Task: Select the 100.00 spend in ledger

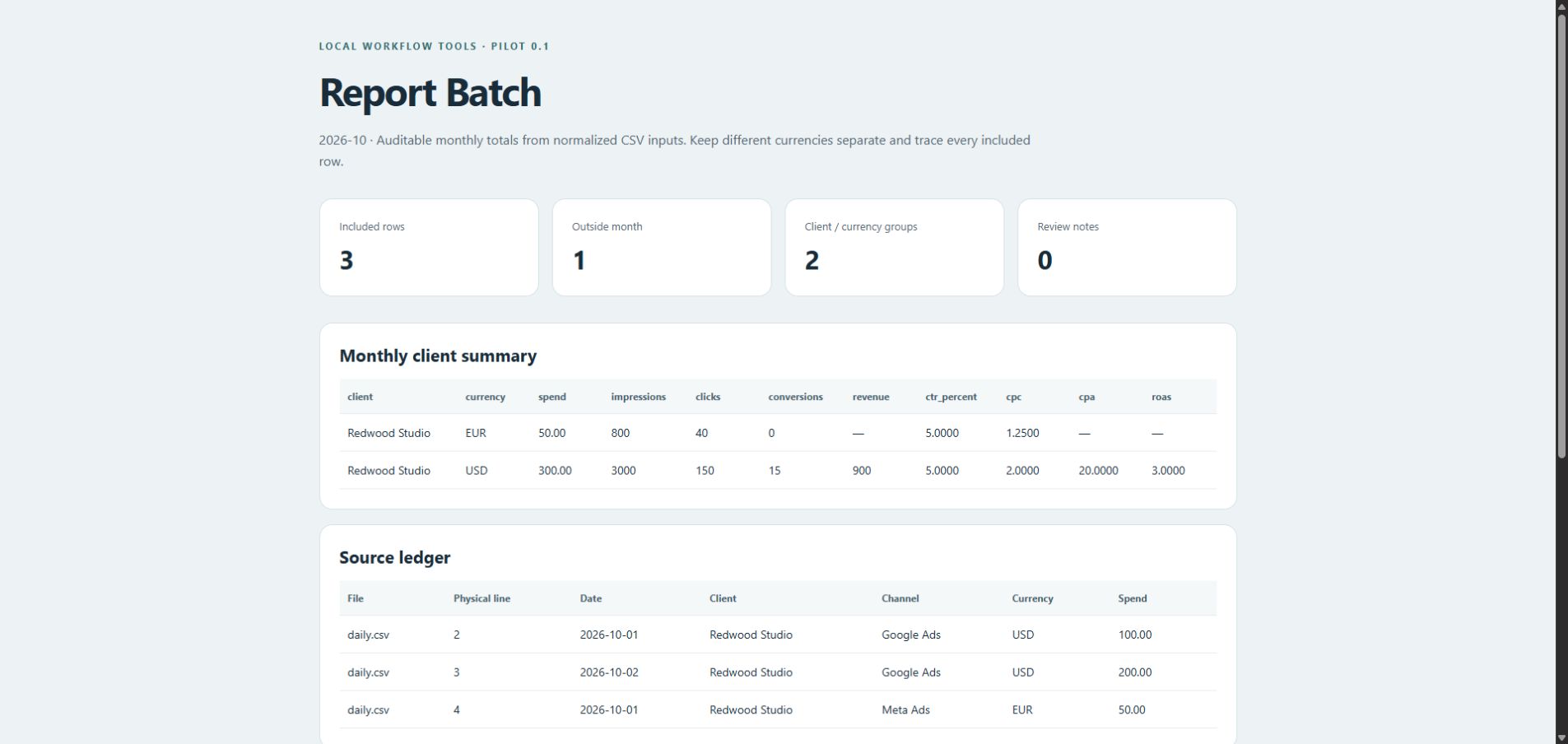Action: tap(1134, 635)
